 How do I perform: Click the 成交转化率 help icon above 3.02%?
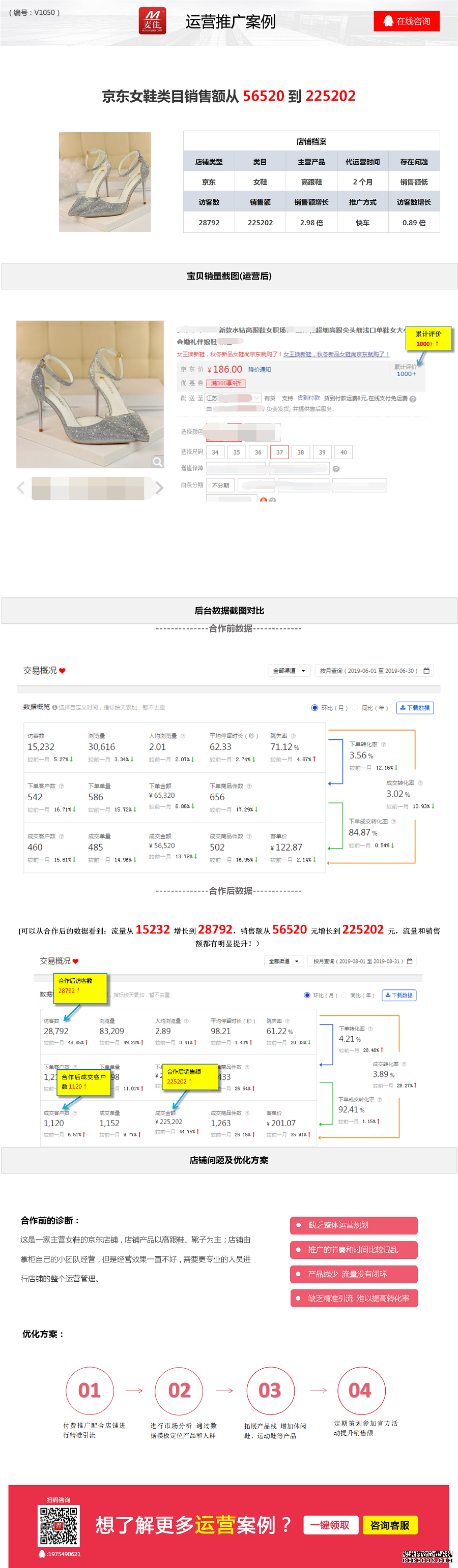tap(420, 783)
